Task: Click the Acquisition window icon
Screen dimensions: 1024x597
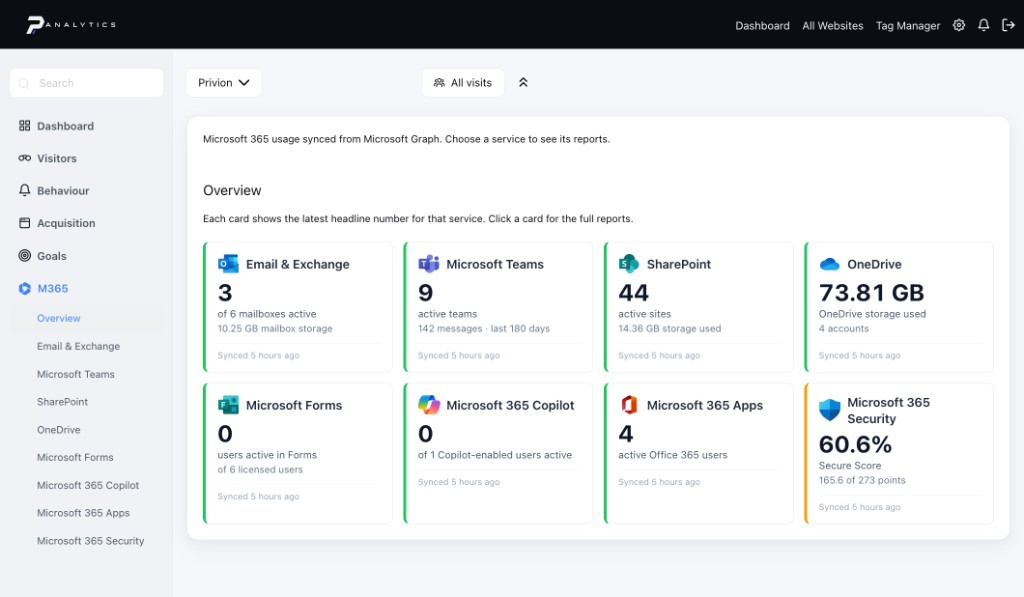Action: pyautogui.click(x=25, y=223)
